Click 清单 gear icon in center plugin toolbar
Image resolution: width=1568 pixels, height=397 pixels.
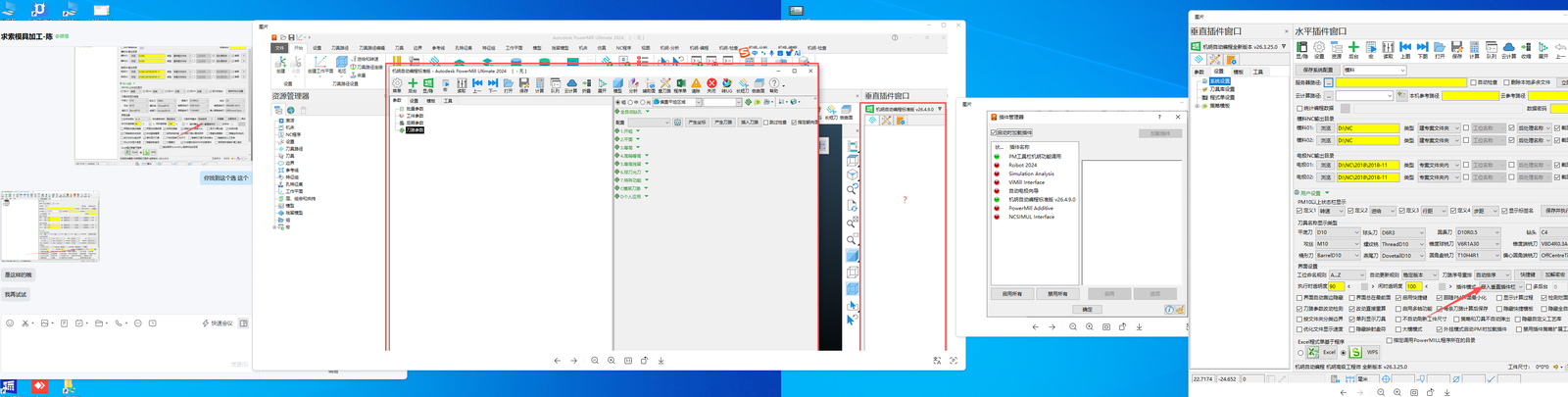click(x=397, y=85)
